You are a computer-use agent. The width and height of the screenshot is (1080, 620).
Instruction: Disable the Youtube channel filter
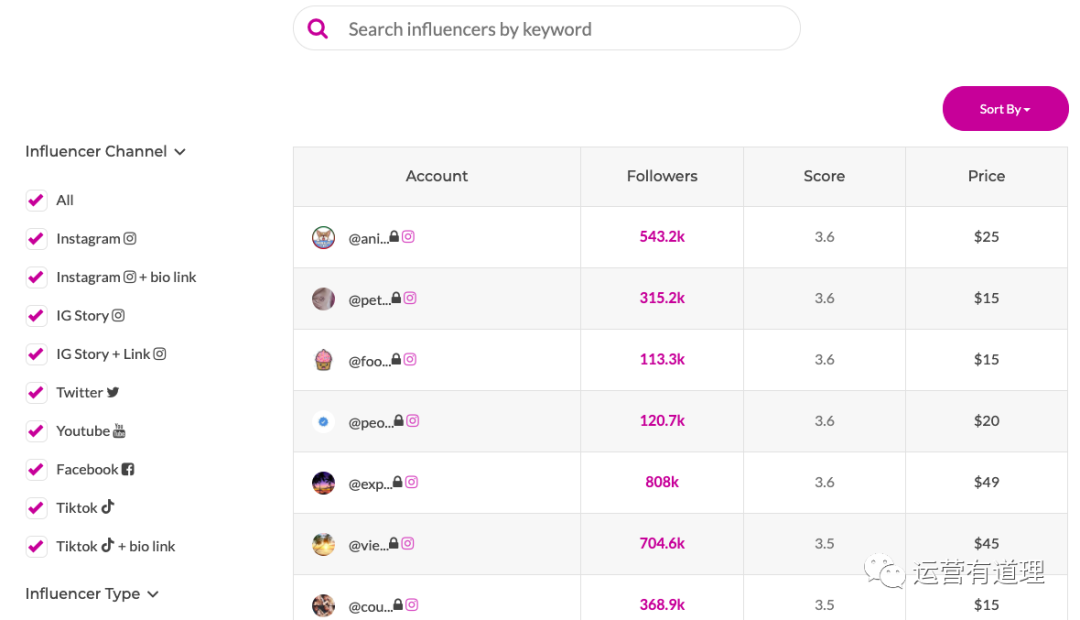tap(36, 431)
